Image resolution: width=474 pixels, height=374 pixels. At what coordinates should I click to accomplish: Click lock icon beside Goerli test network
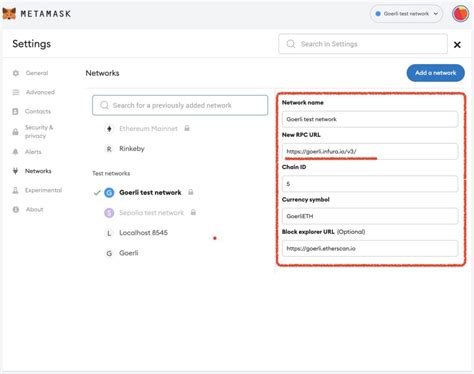[x=191, y=192]
